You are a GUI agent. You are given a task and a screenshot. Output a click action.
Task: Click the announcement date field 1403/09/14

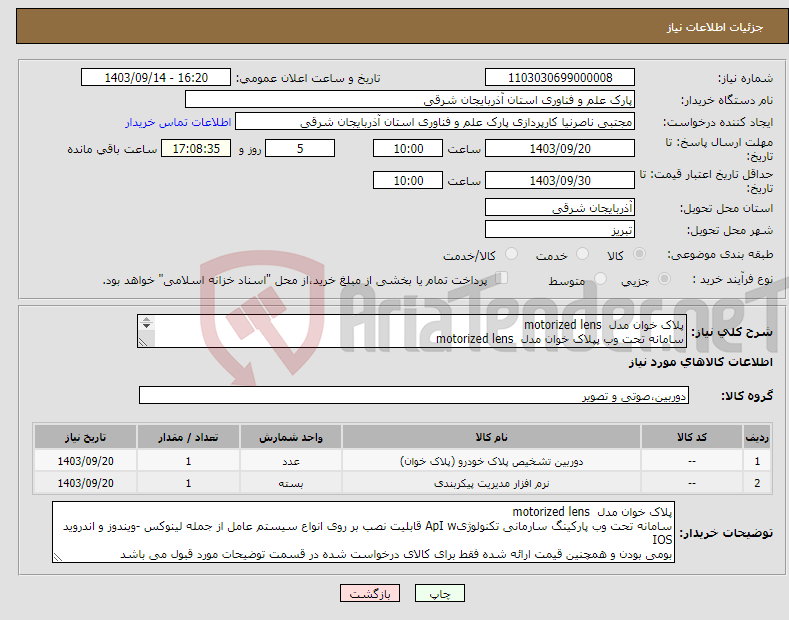[156, 78]
